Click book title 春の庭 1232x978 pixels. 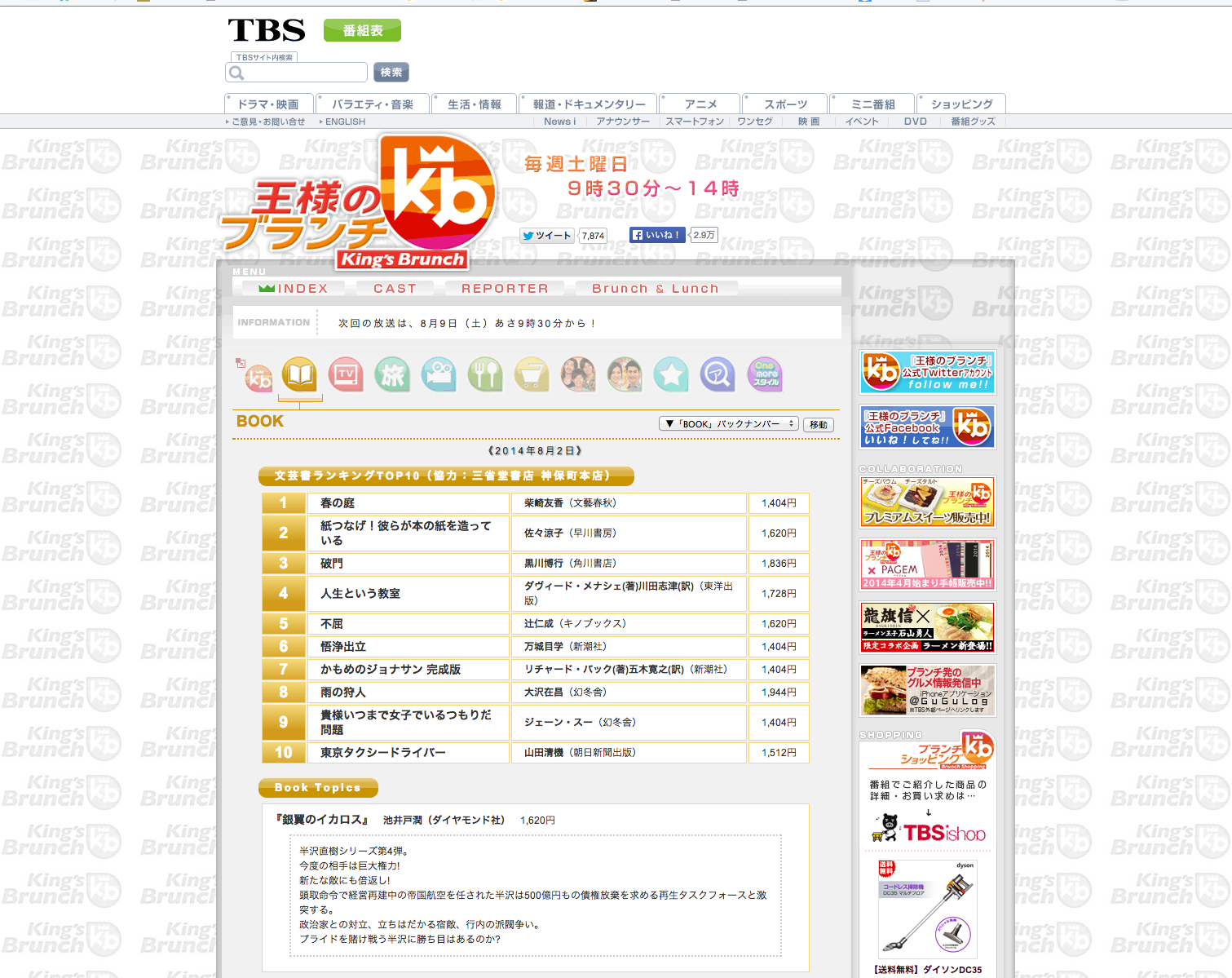click(x=338, y=503)
